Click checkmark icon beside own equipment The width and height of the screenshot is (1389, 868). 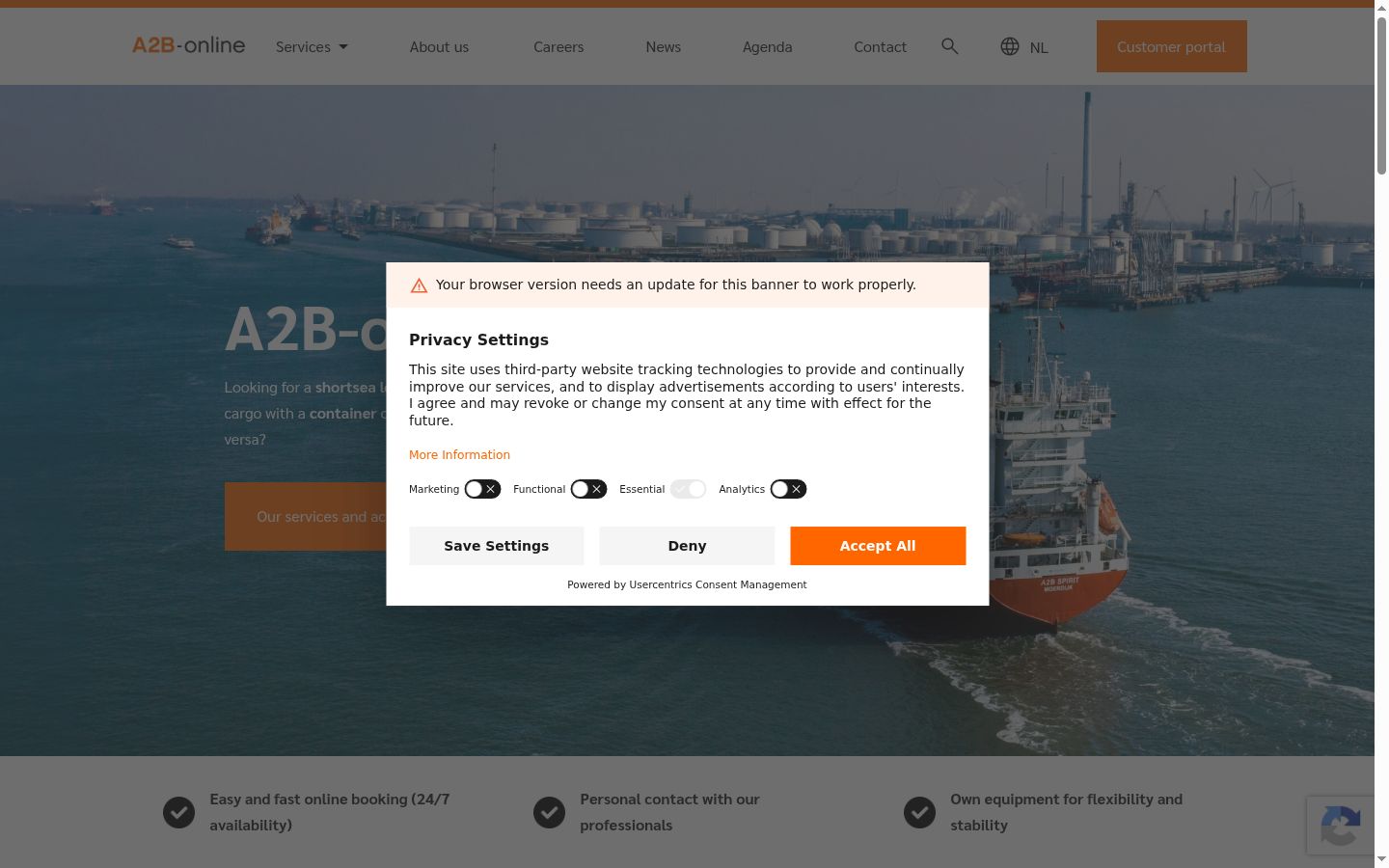pos(919,813)
